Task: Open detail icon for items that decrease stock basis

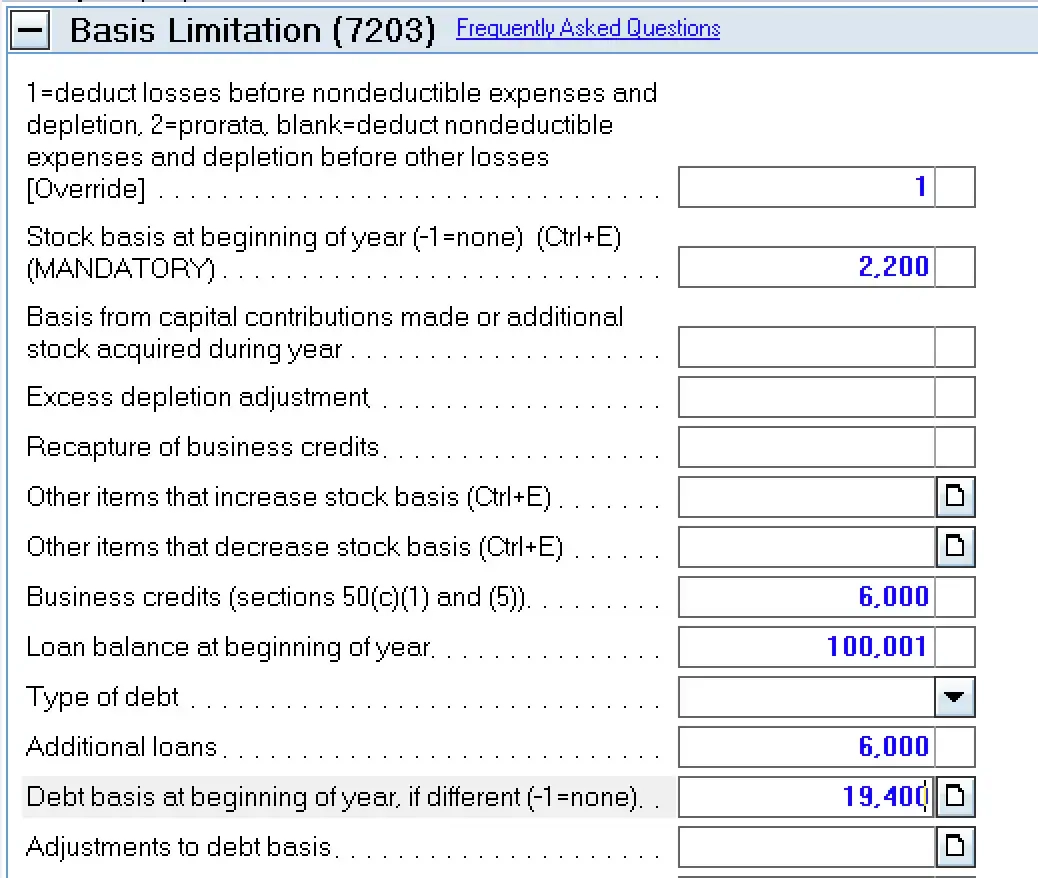Action: coord(955,547)
